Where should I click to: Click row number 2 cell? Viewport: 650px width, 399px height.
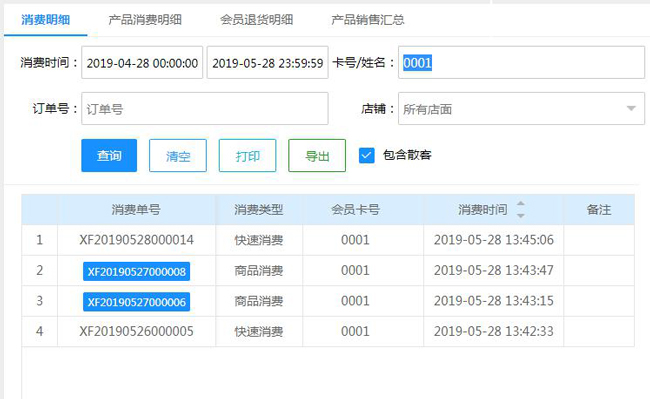pyautogui.click(x=40, y=271)
